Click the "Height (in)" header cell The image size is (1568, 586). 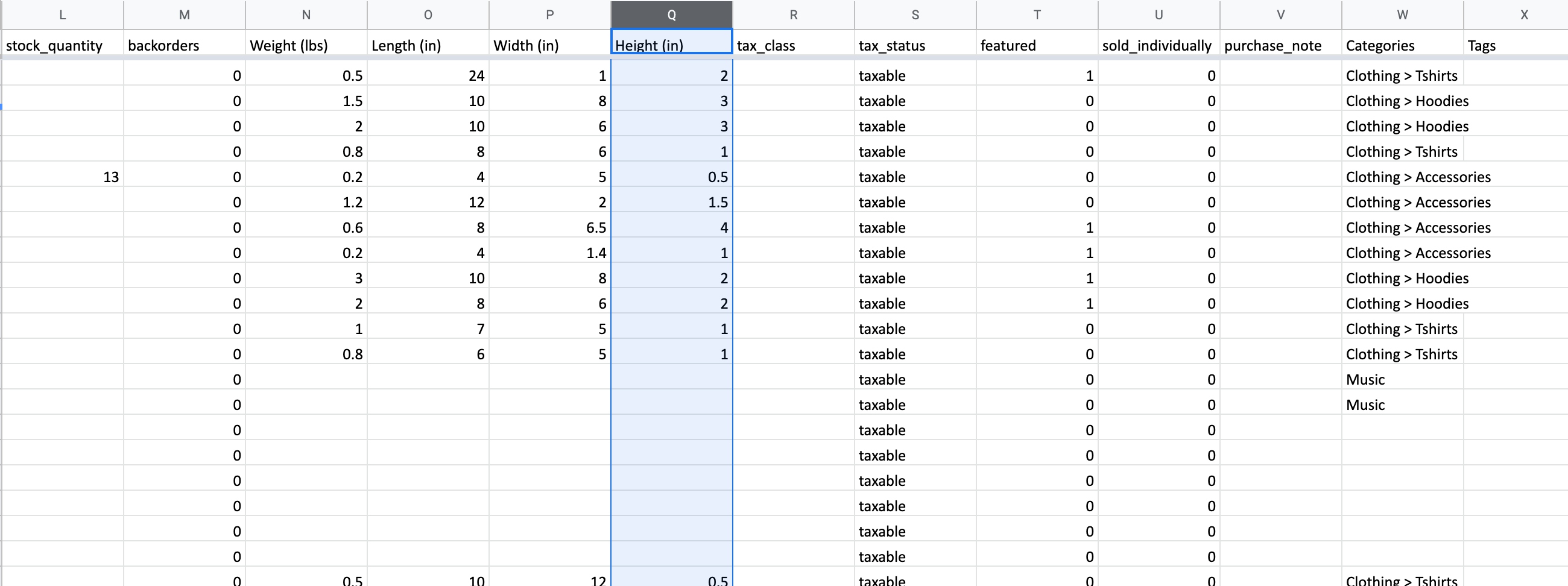click(x=671, y=46)
